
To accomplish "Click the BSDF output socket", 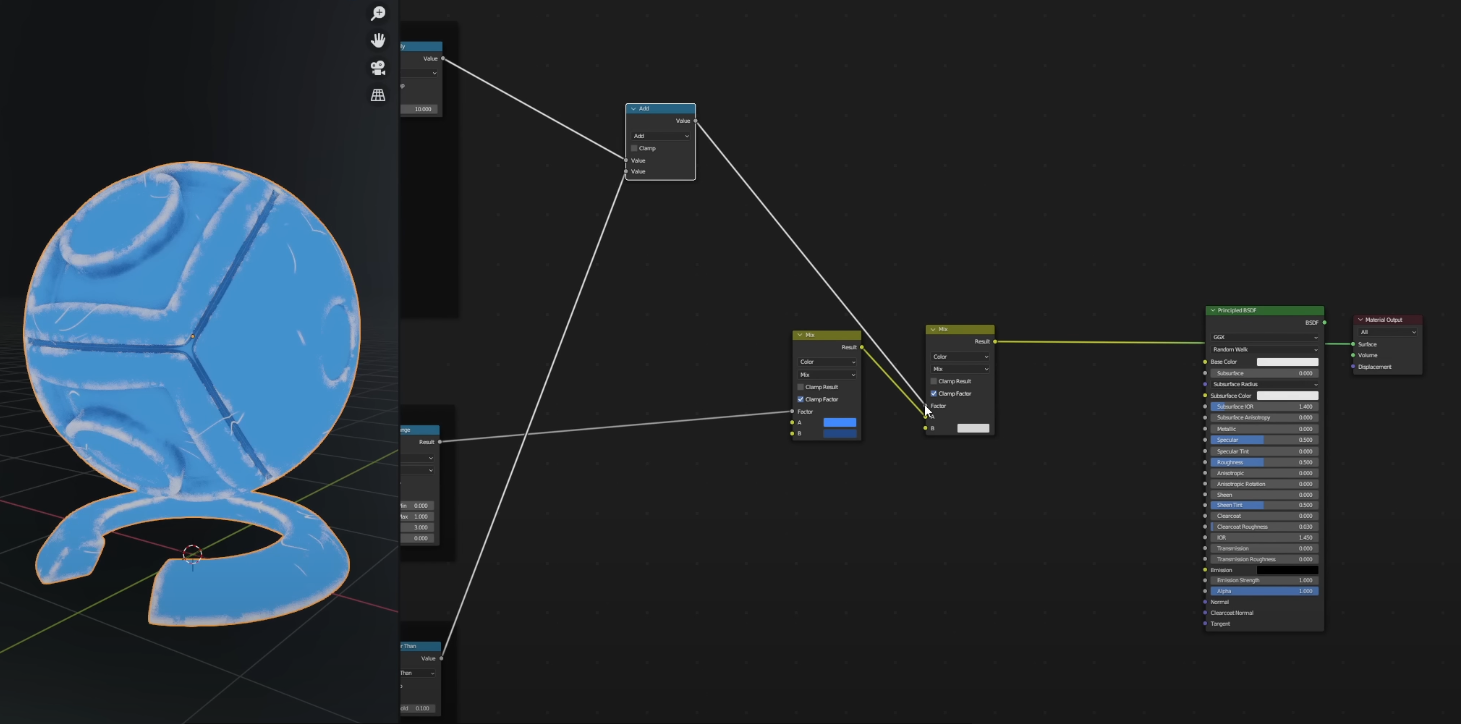I will [x=1324, y=323].
